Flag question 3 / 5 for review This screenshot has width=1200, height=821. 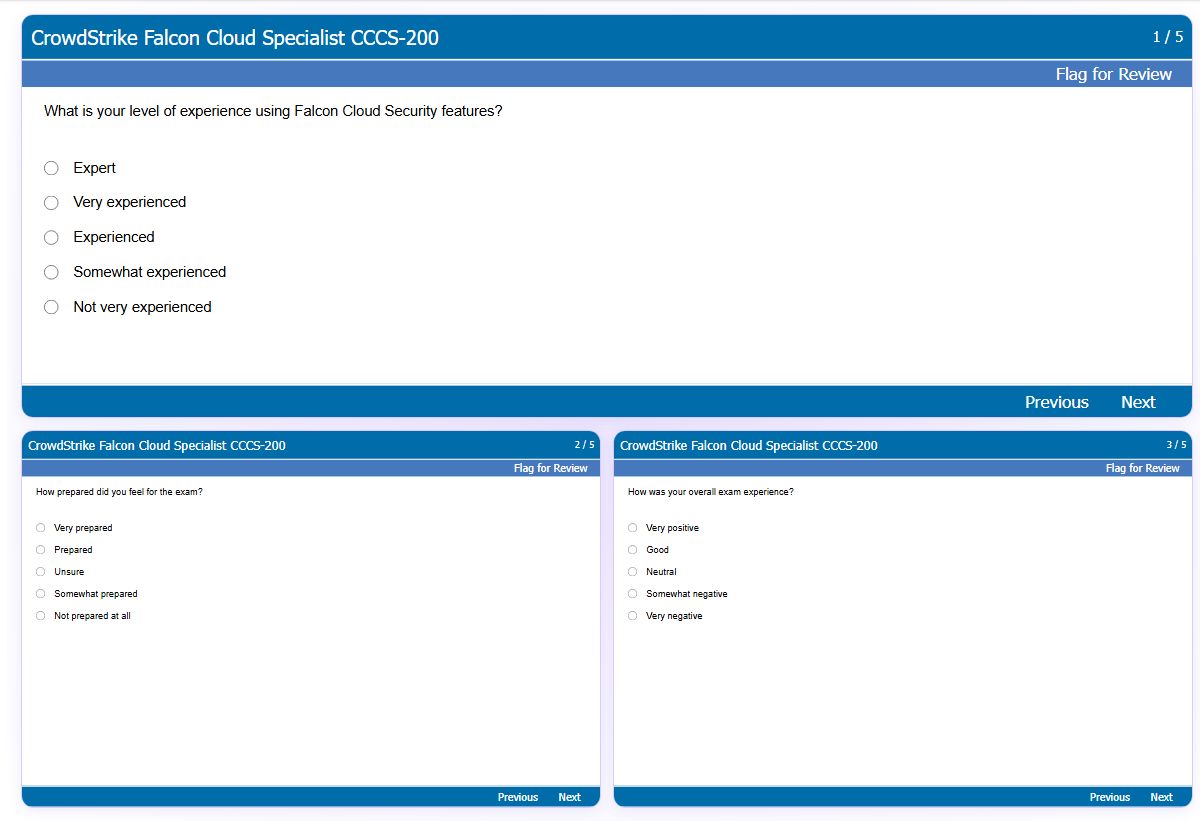(x=1143, y=468)
